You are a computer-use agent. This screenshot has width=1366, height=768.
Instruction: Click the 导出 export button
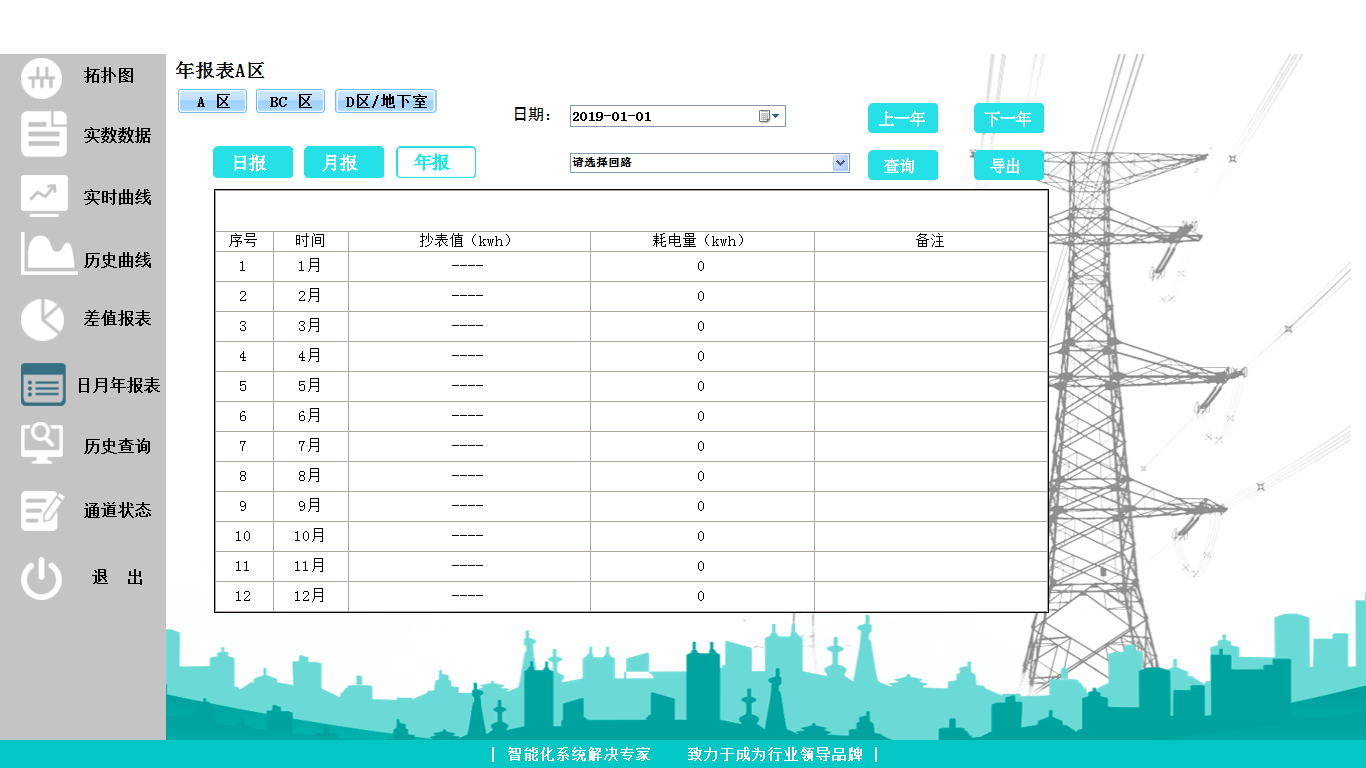click(1007, 165)
